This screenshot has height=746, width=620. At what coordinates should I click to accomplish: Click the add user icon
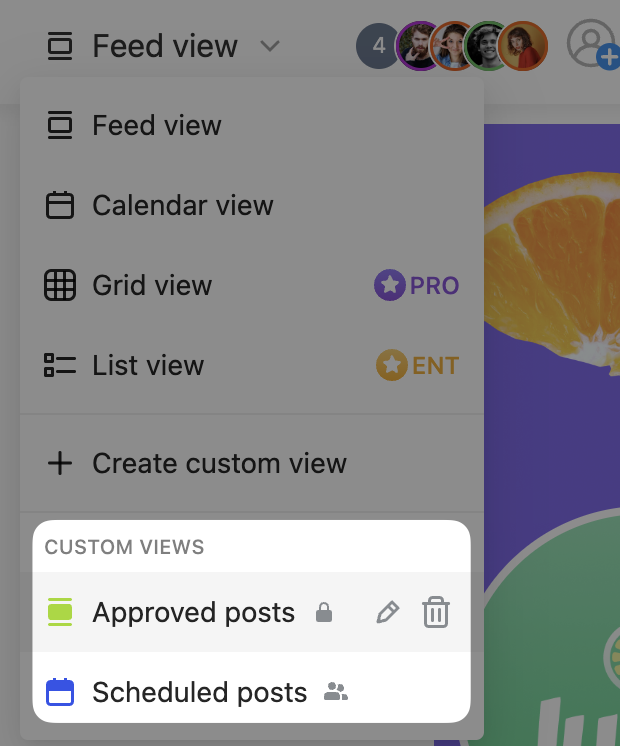591,45
